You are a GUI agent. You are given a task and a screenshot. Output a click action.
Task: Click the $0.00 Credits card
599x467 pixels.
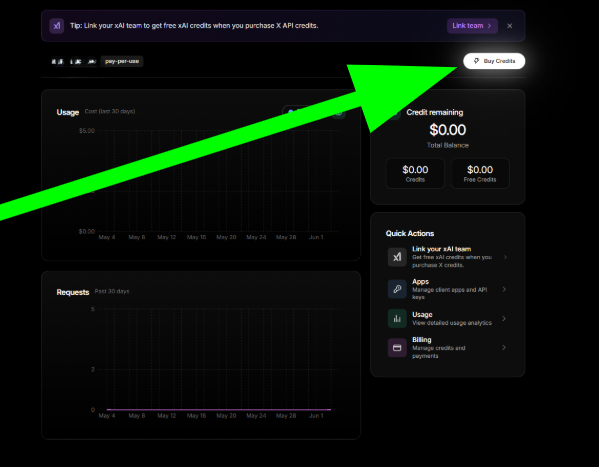[x=415, y=174]
